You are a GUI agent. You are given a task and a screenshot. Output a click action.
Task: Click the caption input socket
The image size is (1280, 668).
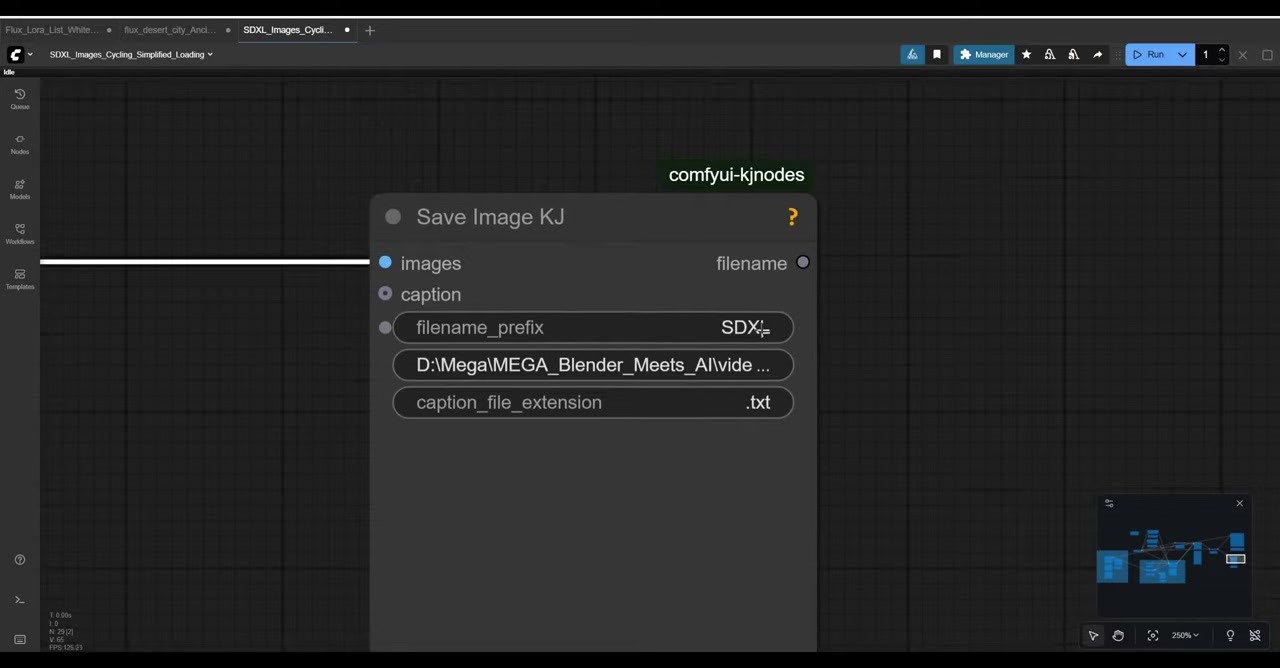point(385,294)
